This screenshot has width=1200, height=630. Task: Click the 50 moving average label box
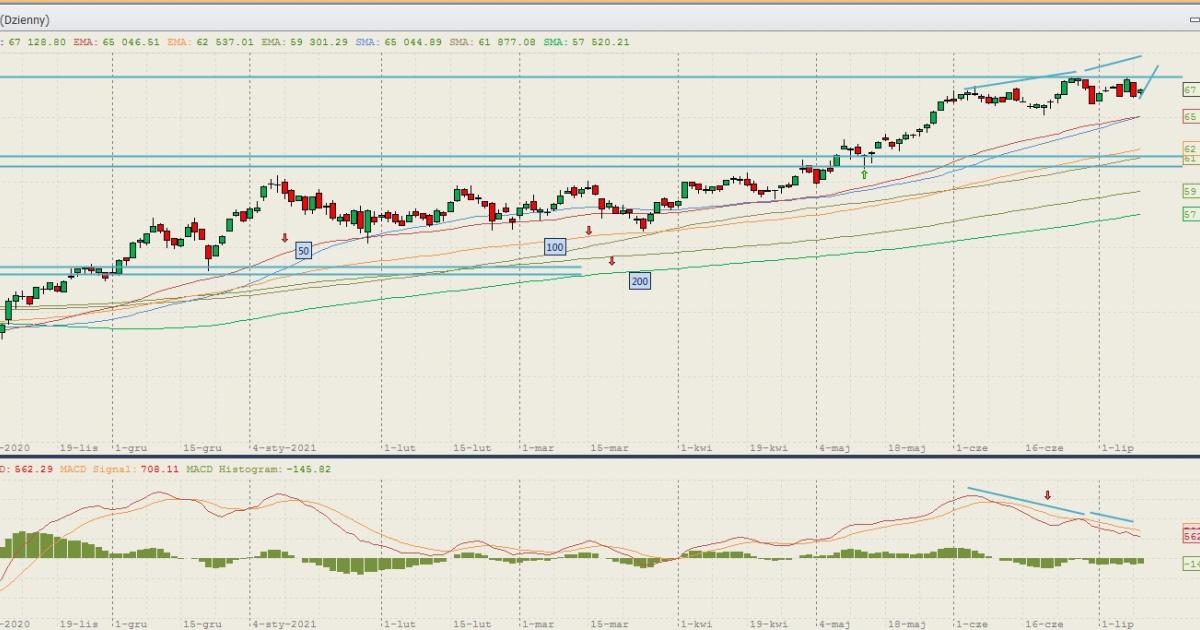pyautogui.click(x=303, y=251)
